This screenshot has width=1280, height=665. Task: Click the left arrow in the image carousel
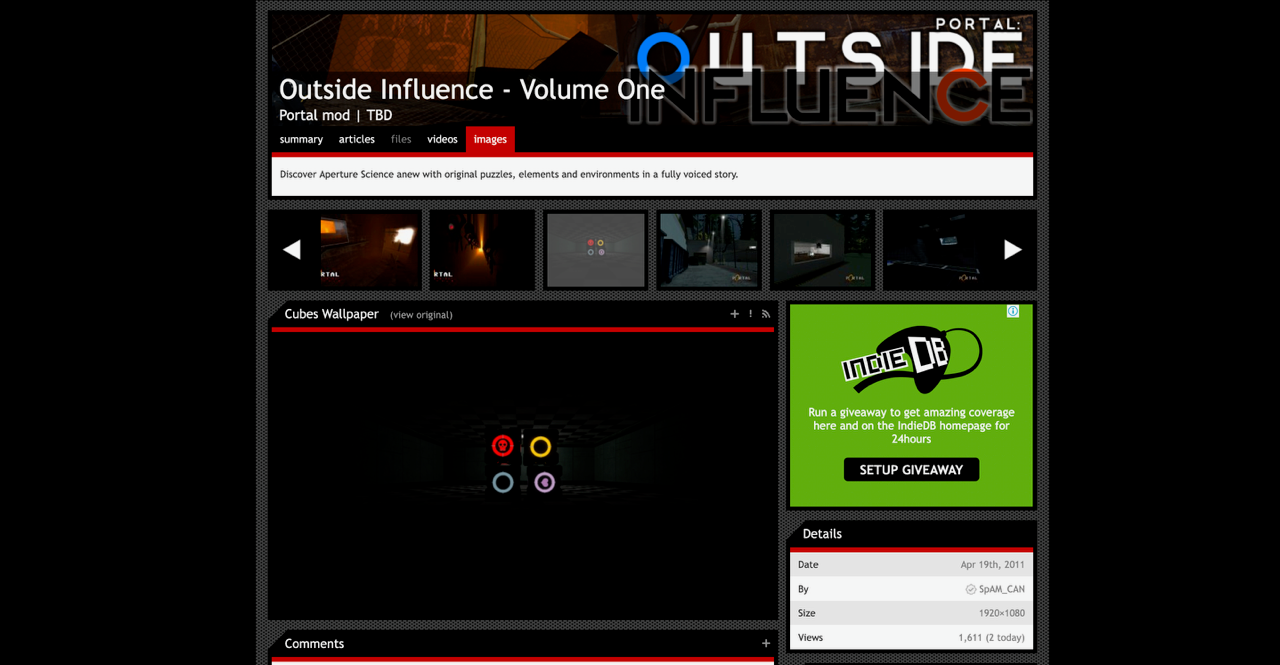[x=291, y=249]
